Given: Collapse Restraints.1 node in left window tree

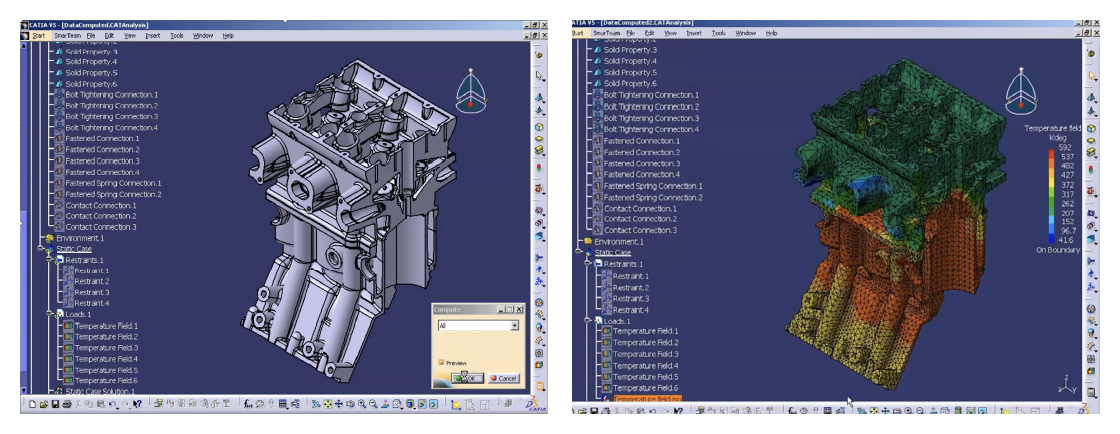Looking at the screenshot, I should point(50,260).
